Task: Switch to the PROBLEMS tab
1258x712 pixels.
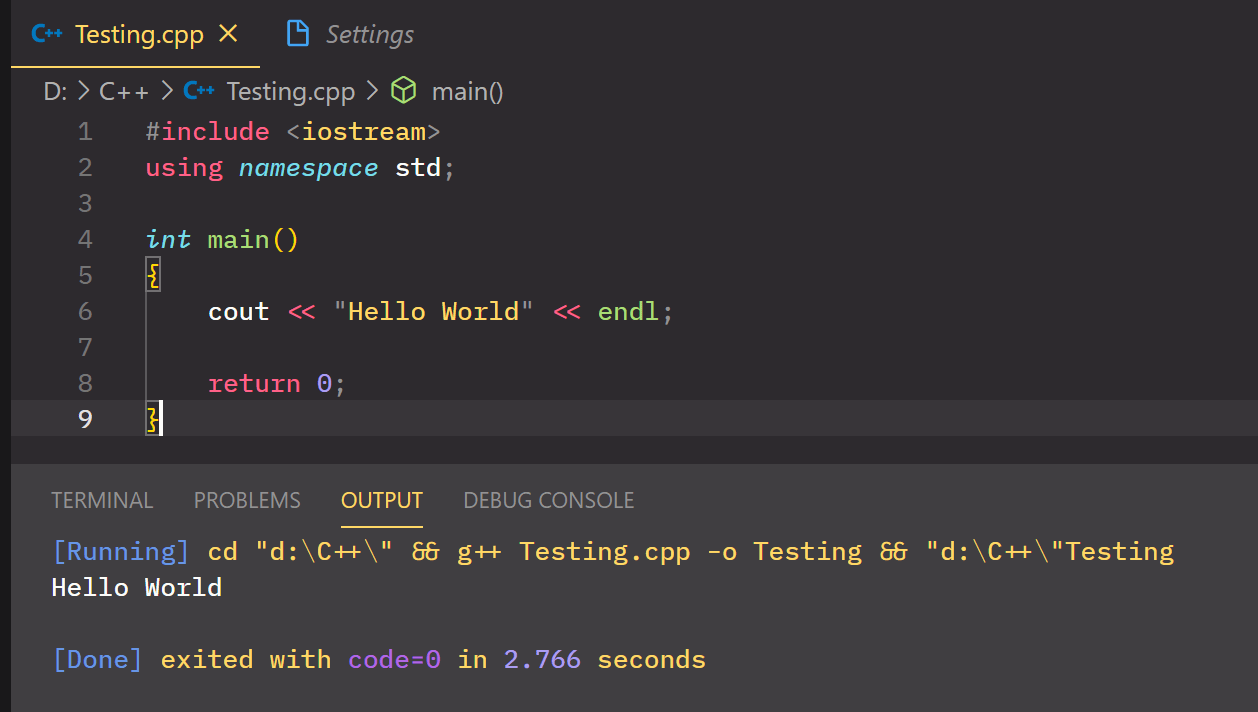Action: point(247,500)
